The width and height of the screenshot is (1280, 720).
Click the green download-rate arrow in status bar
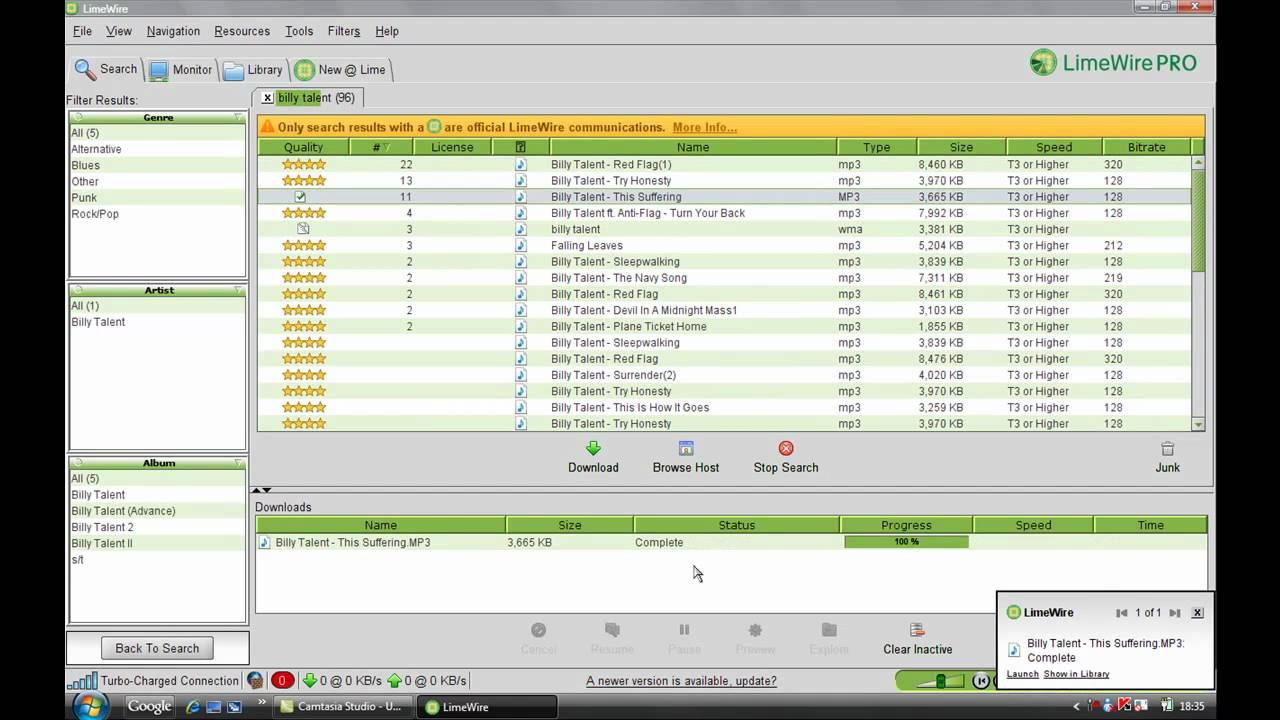pos(309,681)
